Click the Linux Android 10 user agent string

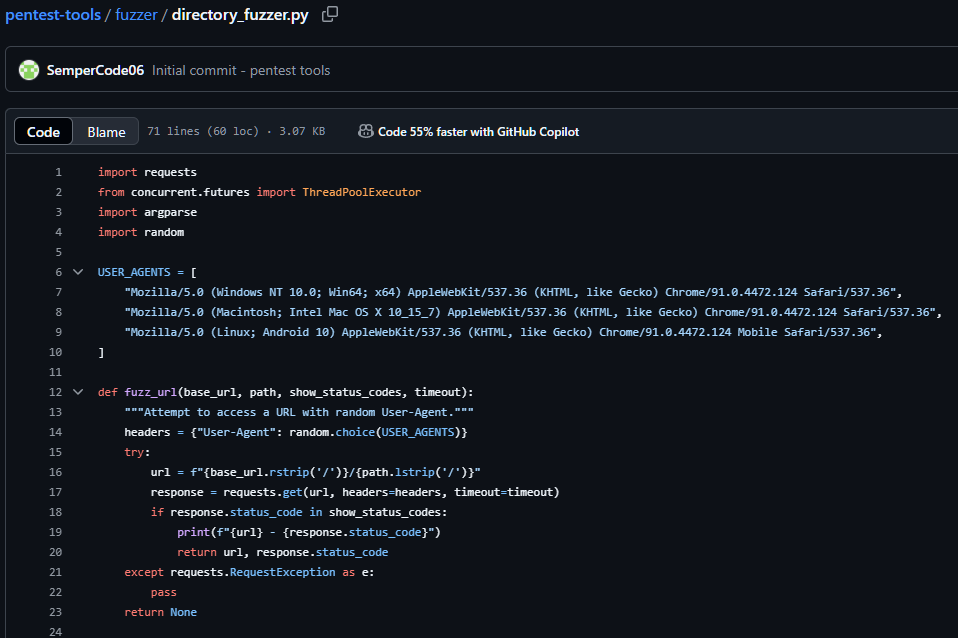tap(500, 332)
